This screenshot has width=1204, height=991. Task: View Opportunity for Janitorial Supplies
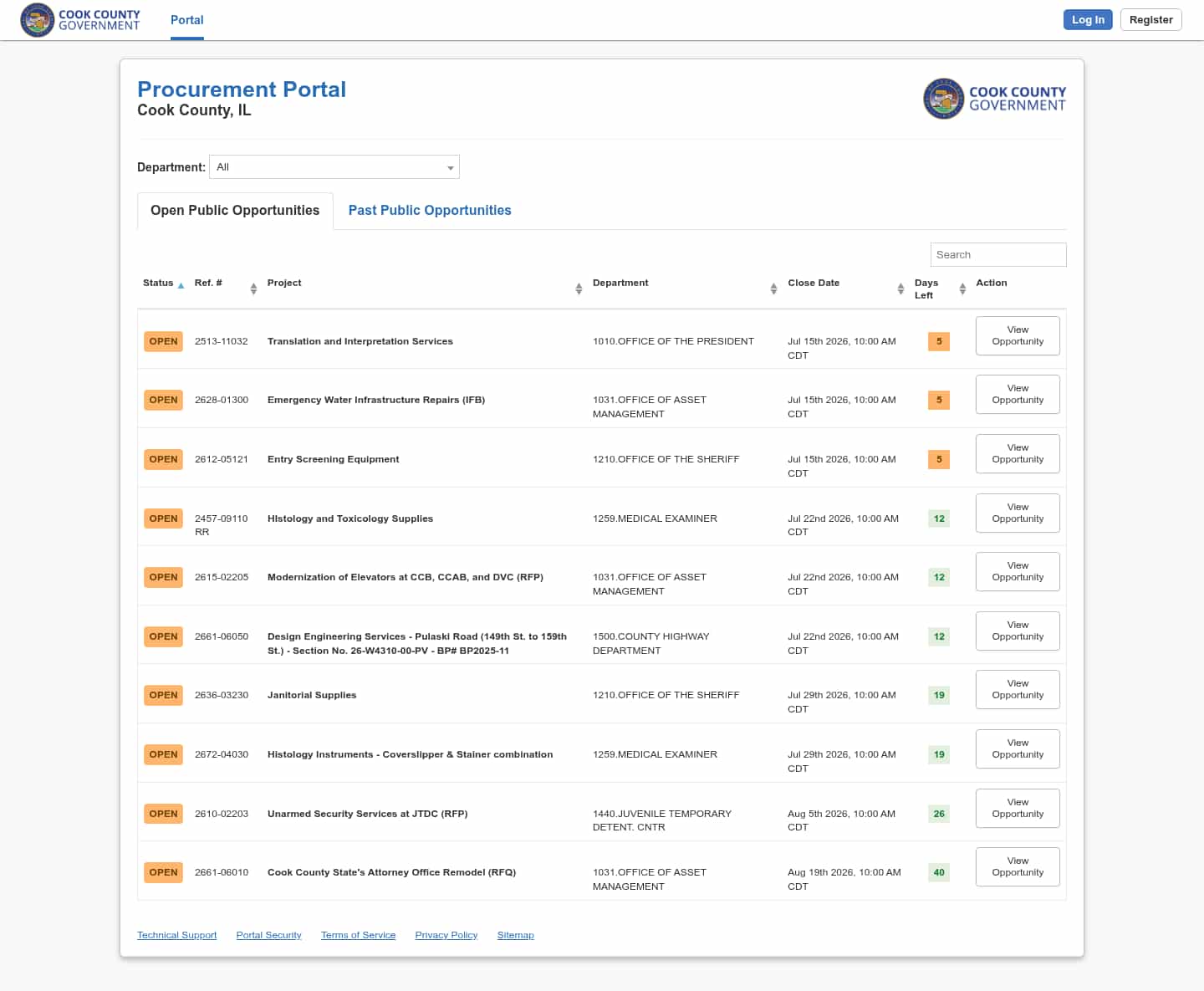1018,690
